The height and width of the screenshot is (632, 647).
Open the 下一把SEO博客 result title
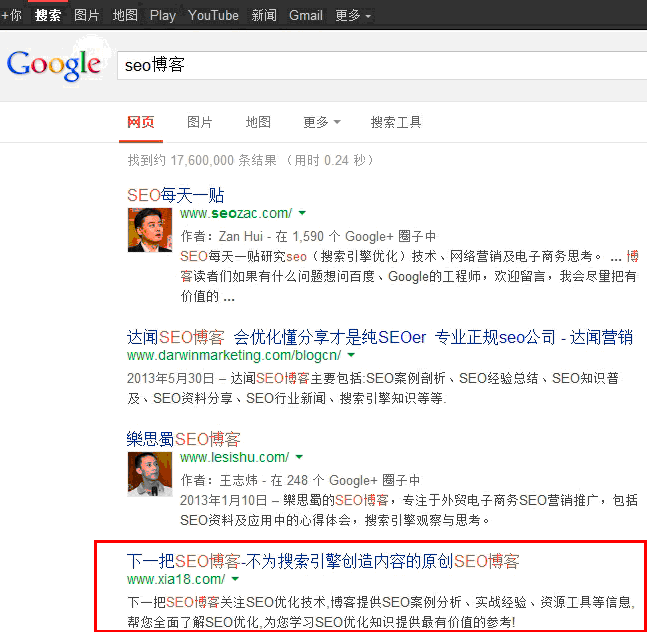pos(323,561)
